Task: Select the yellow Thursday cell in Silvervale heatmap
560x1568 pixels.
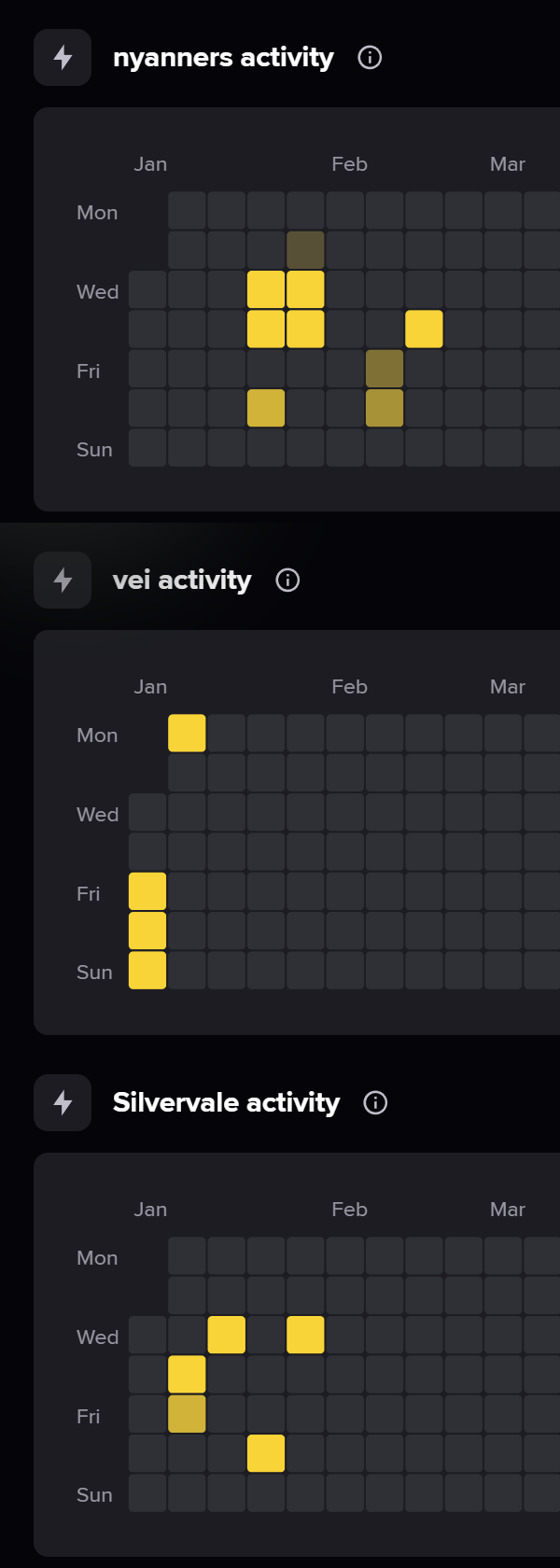Action: click(187, 1375)
